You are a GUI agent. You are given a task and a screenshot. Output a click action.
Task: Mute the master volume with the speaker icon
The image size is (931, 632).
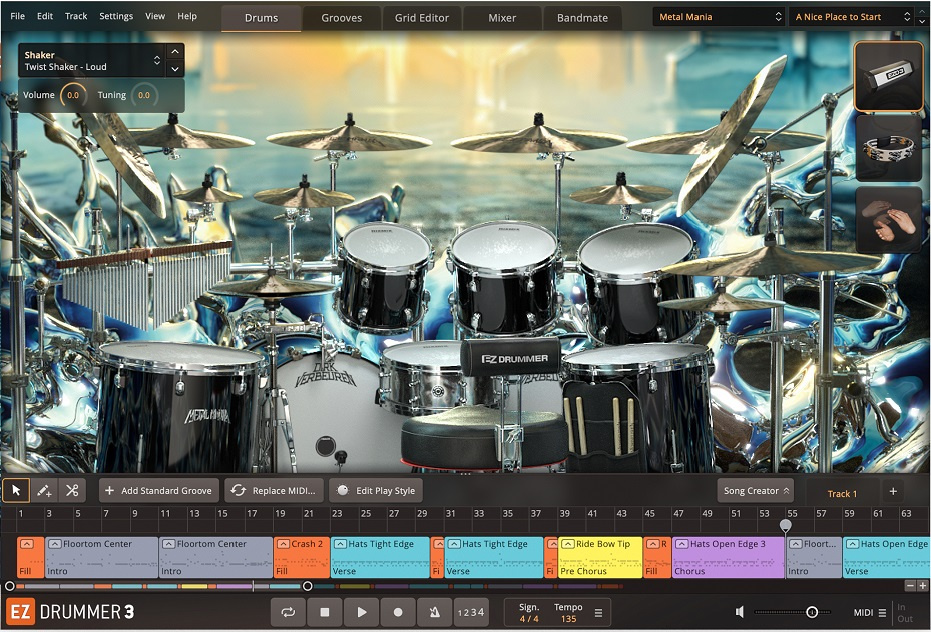[741, 612]
